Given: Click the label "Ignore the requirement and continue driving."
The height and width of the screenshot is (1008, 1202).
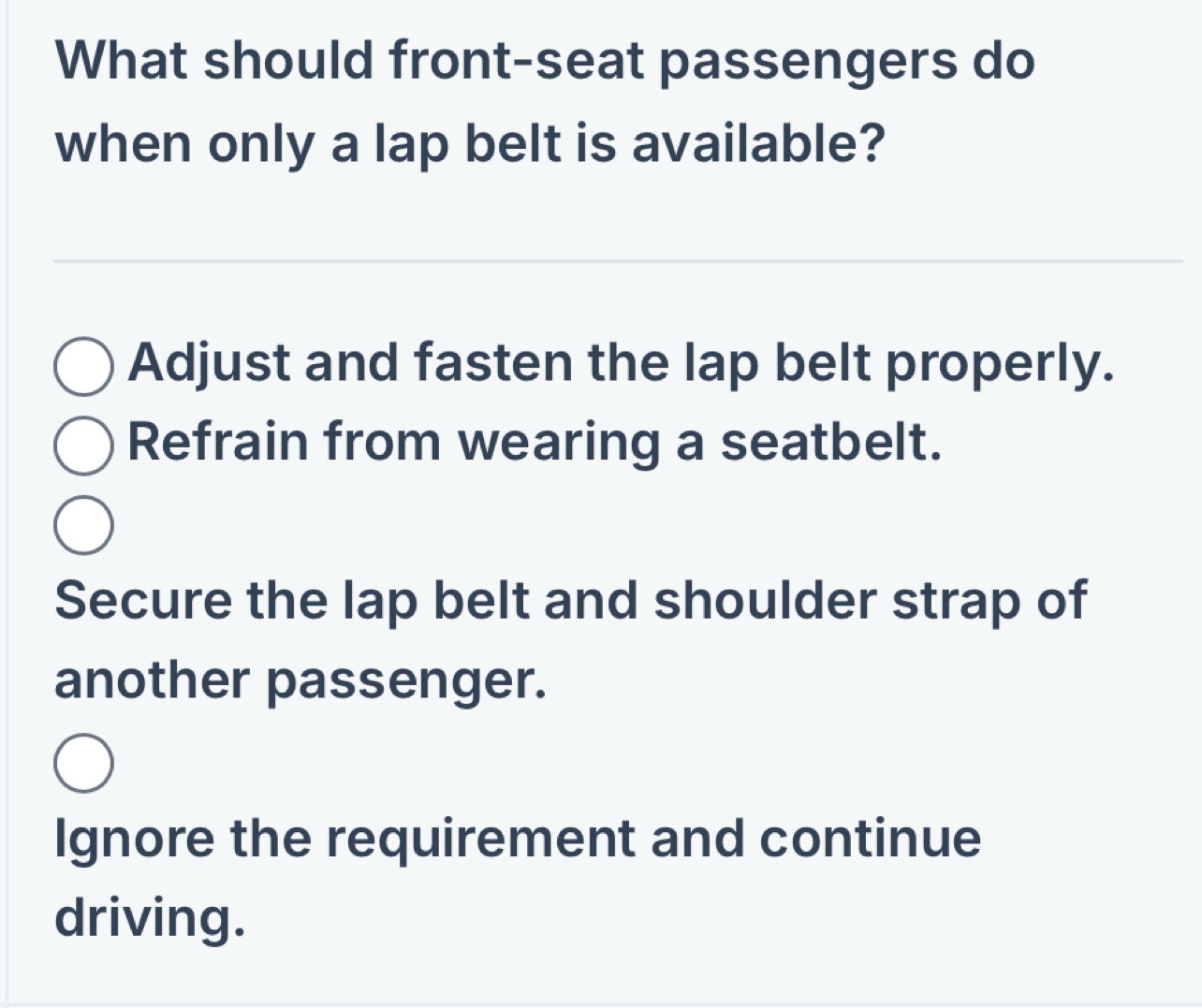Looking at the screenshot, I should [x=515, y=836].
